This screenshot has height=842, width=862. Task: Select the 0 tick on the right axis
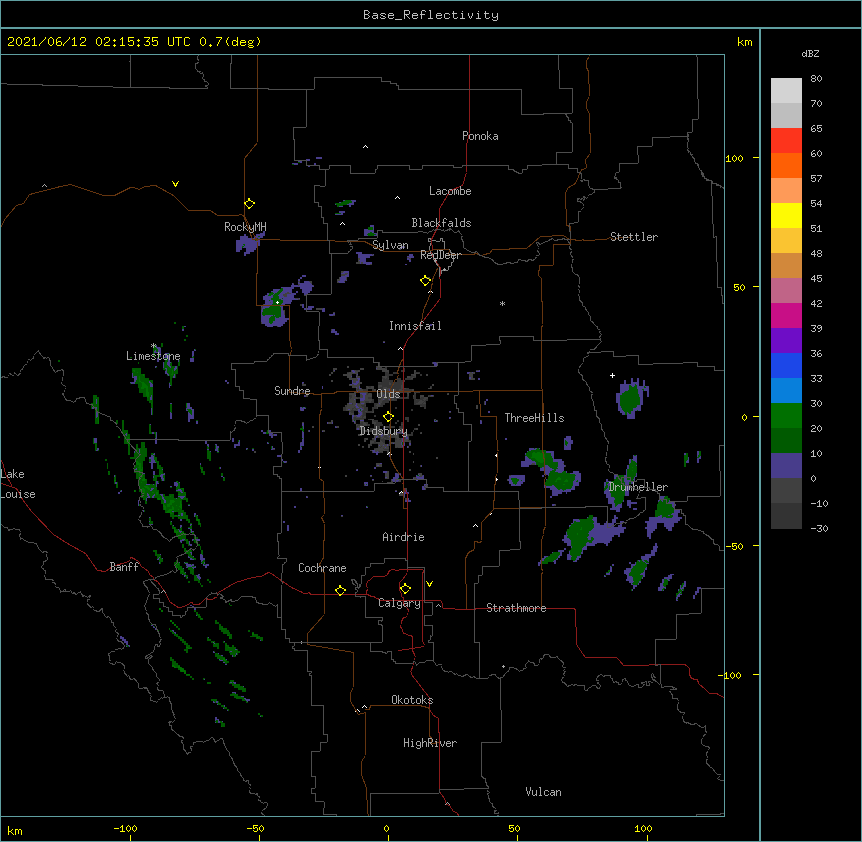point(744,417)
